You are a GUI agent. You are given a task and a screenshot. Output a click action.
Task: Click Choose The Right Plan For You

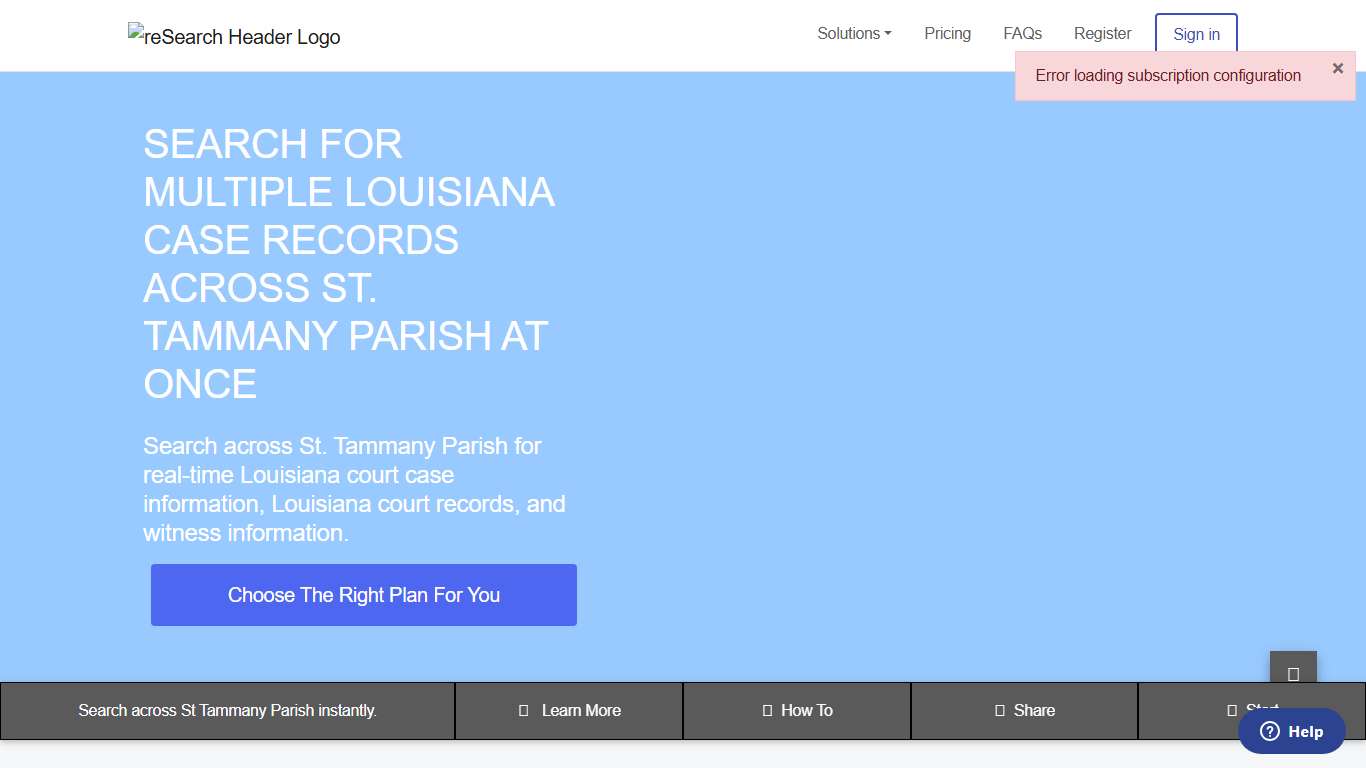coord(363,594)
